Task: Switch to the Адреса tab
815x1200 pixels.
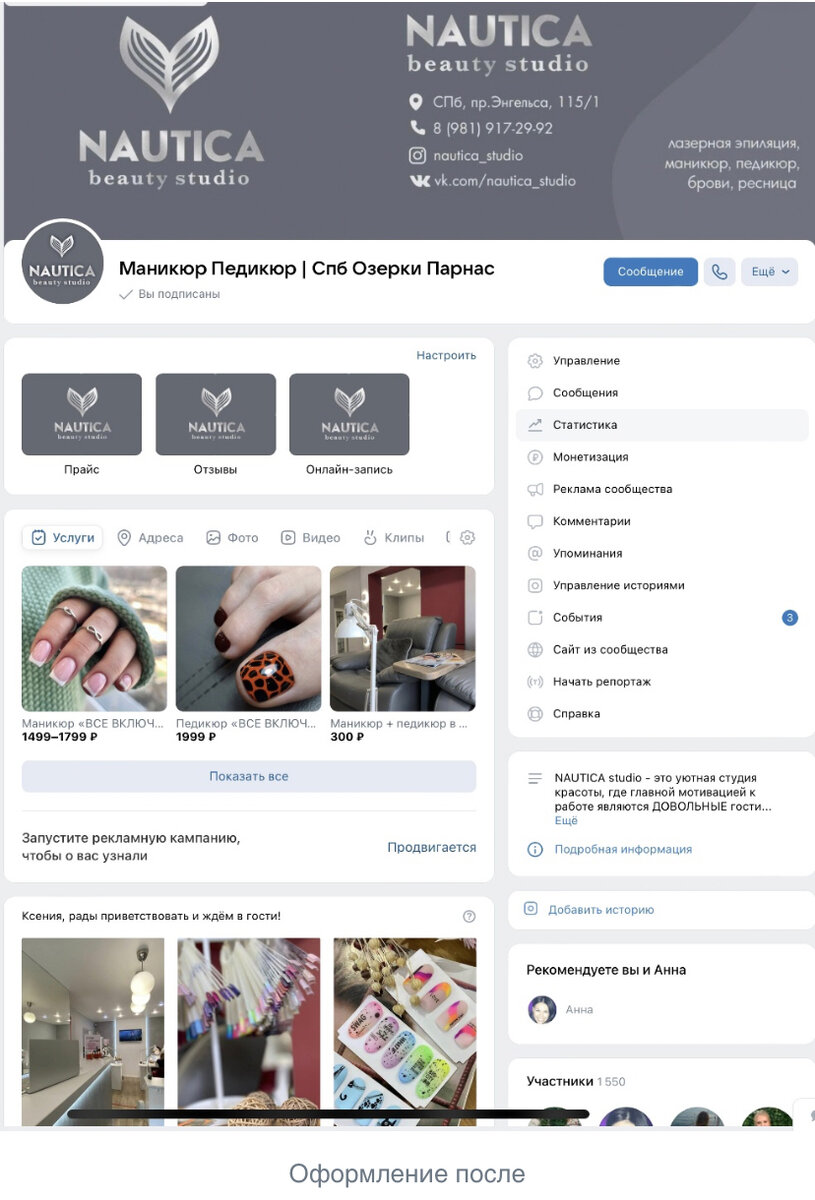Action: coord(150,537)
